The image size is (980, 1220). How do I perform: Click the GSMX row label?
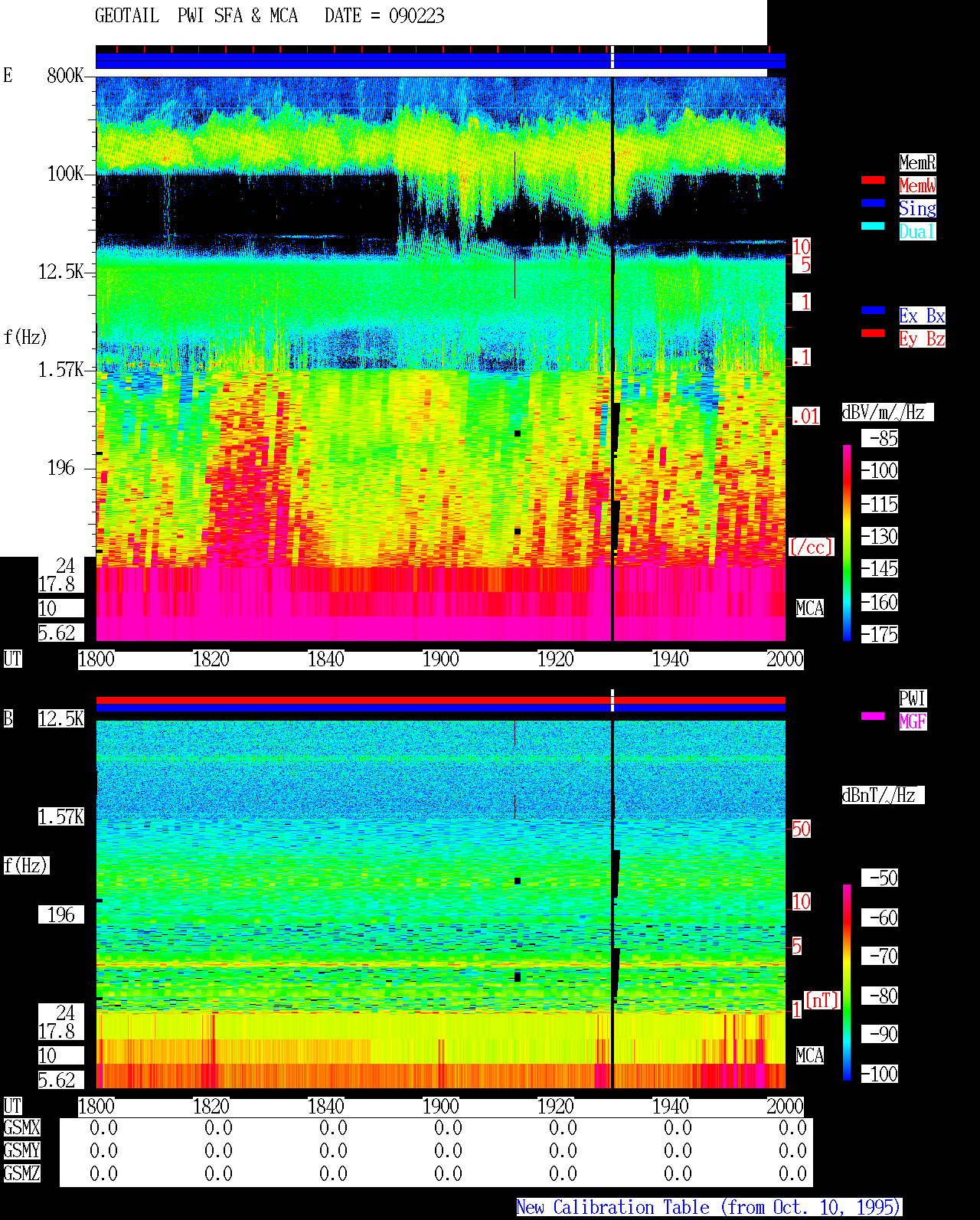click(x=21, y=1127)
